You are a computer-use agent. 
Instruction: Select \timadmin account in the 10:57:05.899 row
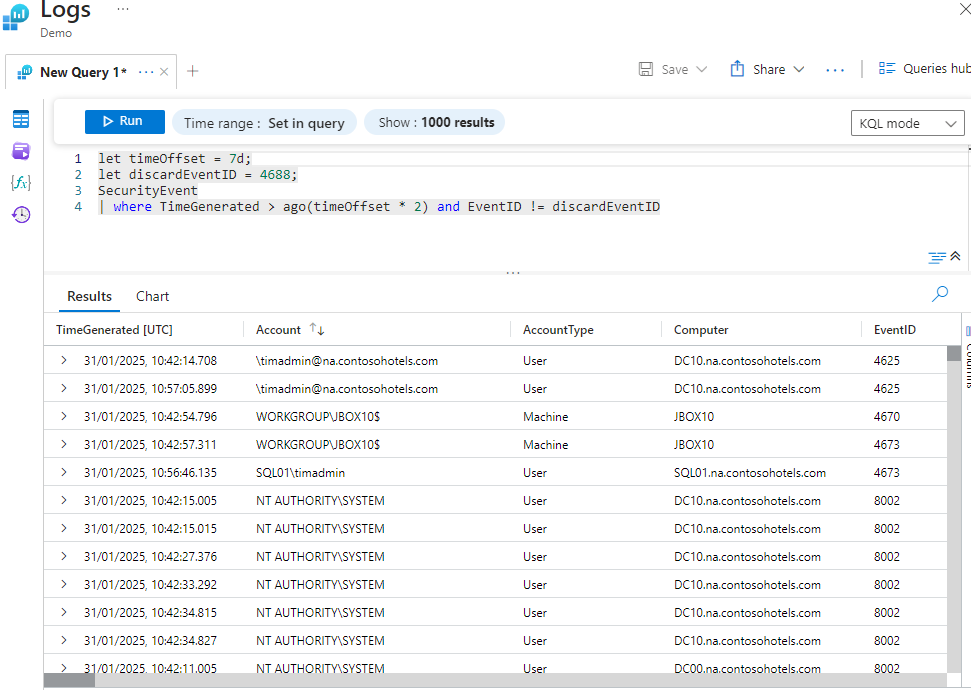347,389
